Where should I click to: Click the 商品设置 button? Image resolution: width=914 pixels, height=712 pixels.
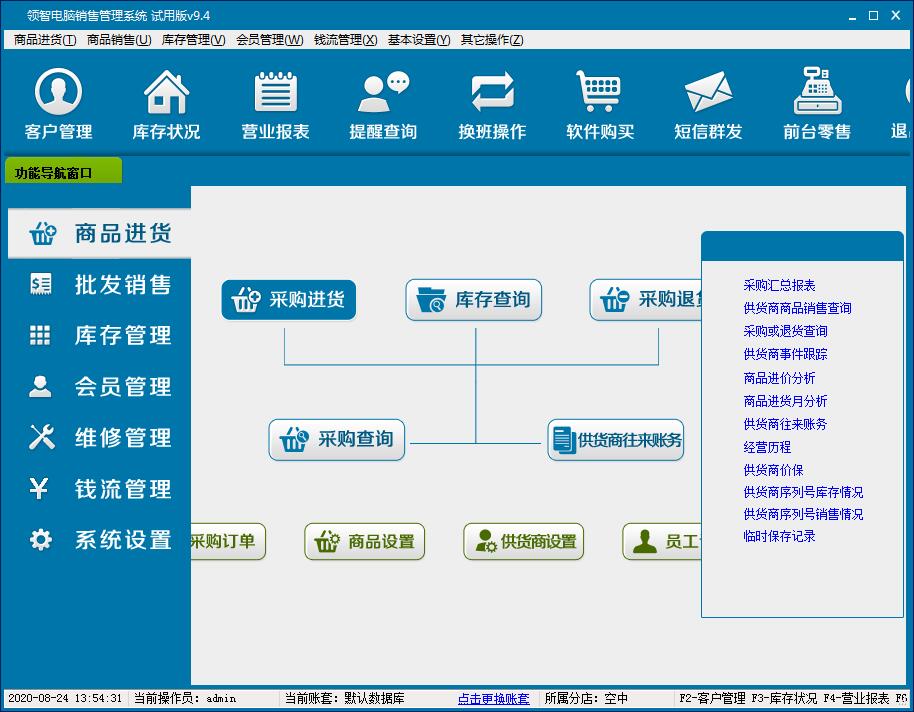(364, 541)
